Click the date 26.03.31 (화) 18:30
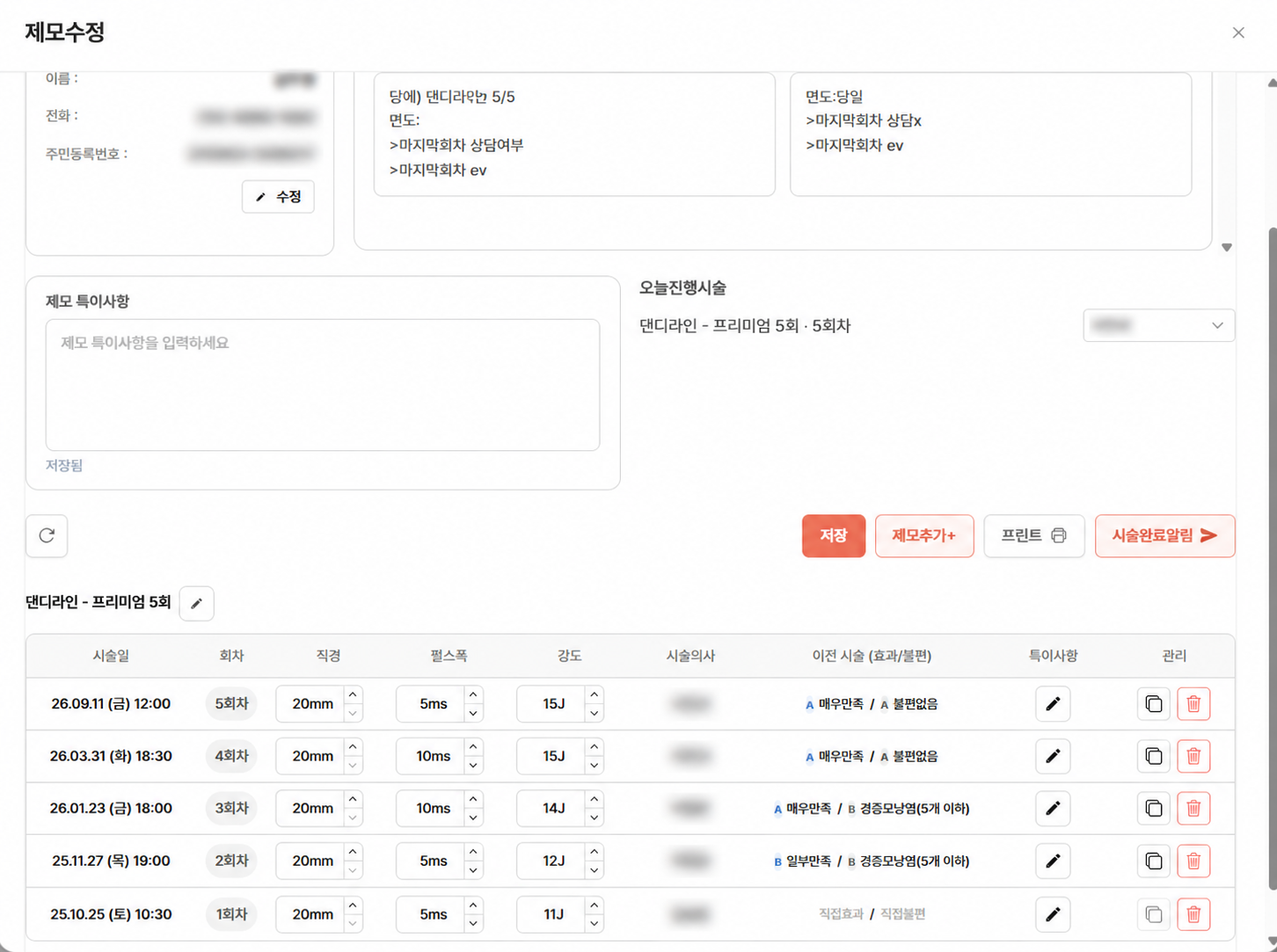This screenshot has height=952, width=1277. tap(111, 756)
